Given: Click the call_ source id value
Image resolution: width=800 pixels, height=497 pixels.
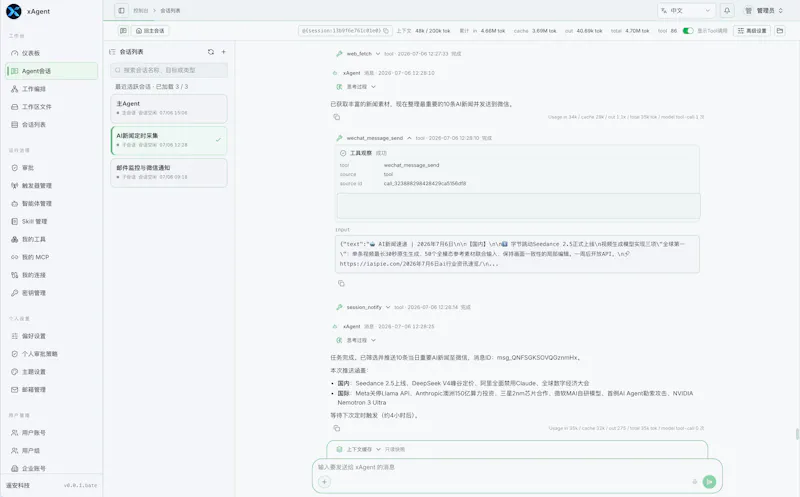Looking at the screenshot, I should point(424,184).
